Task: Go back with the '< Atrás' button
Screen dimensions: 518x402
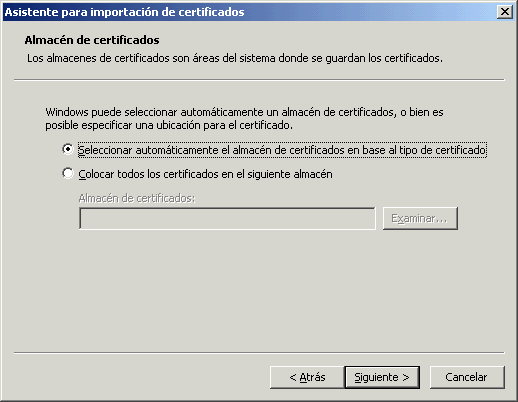Action: coord(307,377)
